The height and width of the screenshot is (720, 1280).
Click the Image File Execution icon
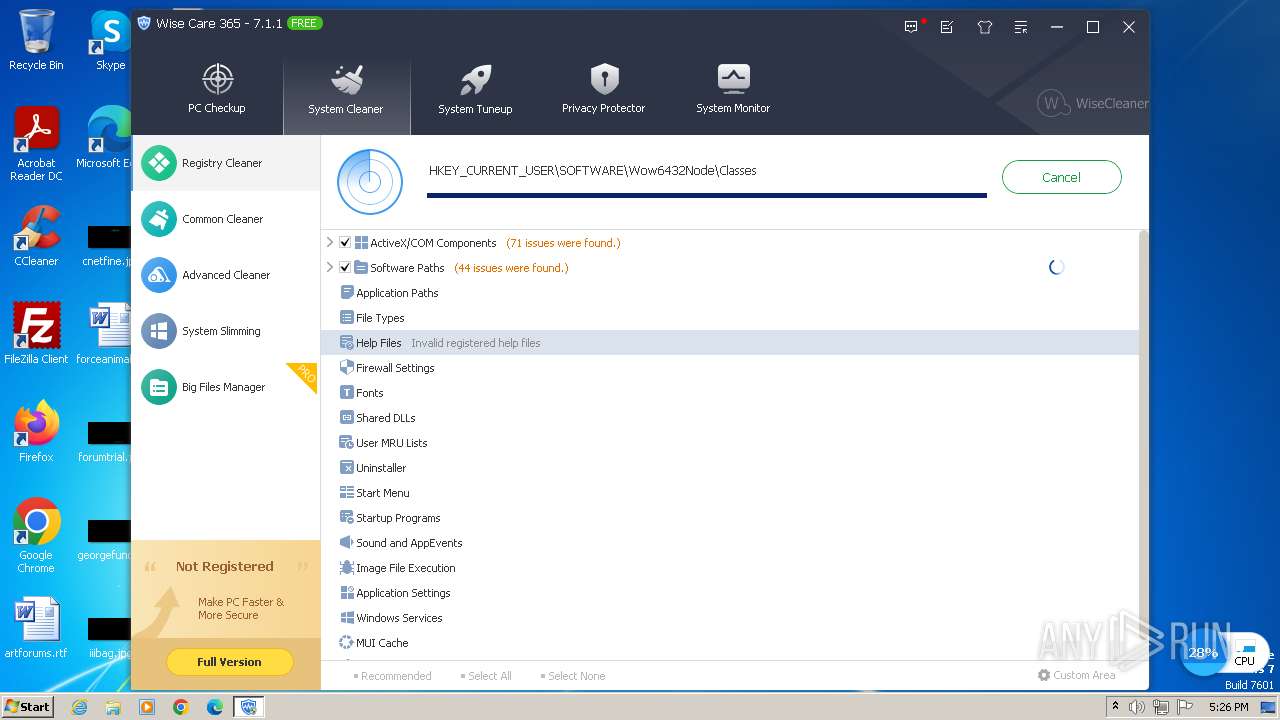click(x=347, y=567)
